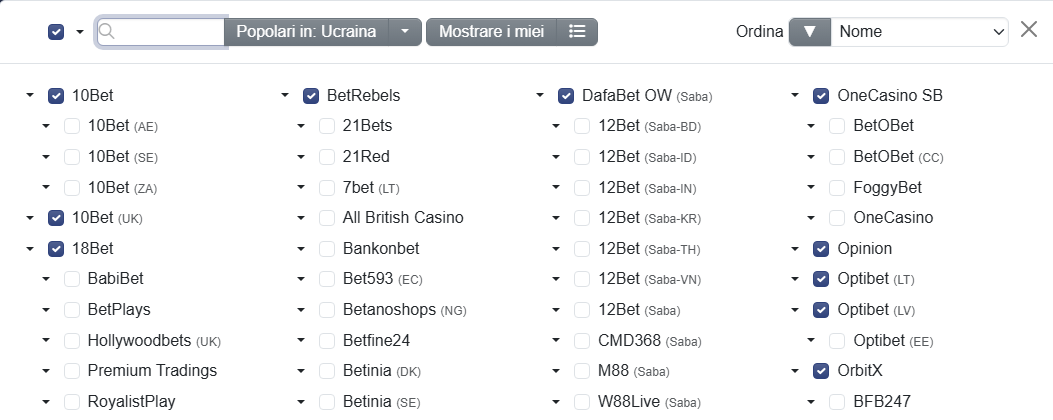Image resolution: width=1053 pixels, height=420 pixels.
Task: Open arrow next to select-all checkbox
Action: 80,32
